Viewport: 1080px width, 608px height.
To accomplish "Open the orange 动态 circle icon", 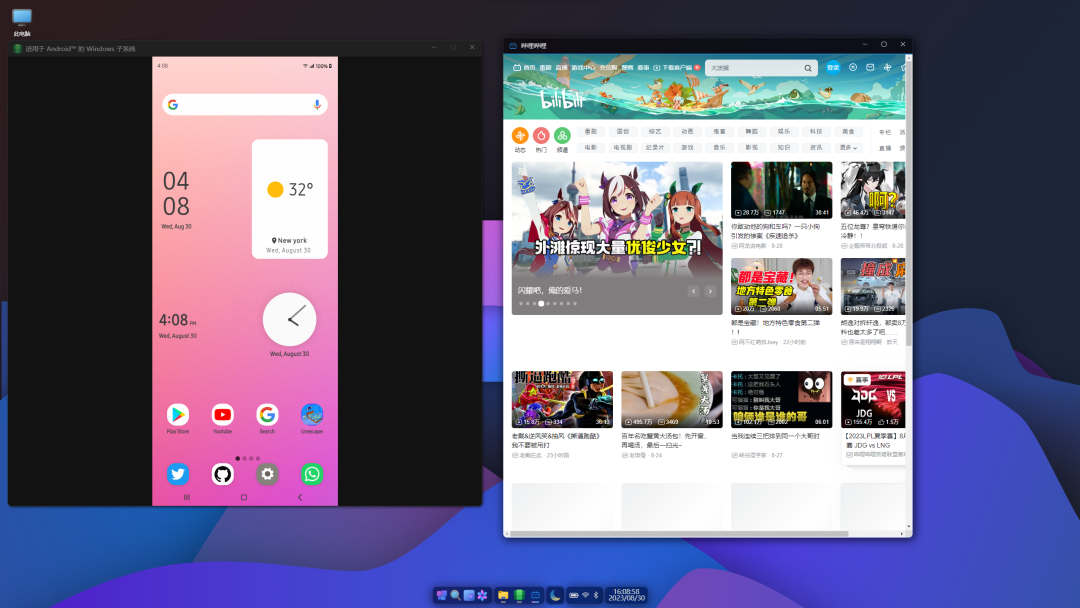I will point(520,136).
